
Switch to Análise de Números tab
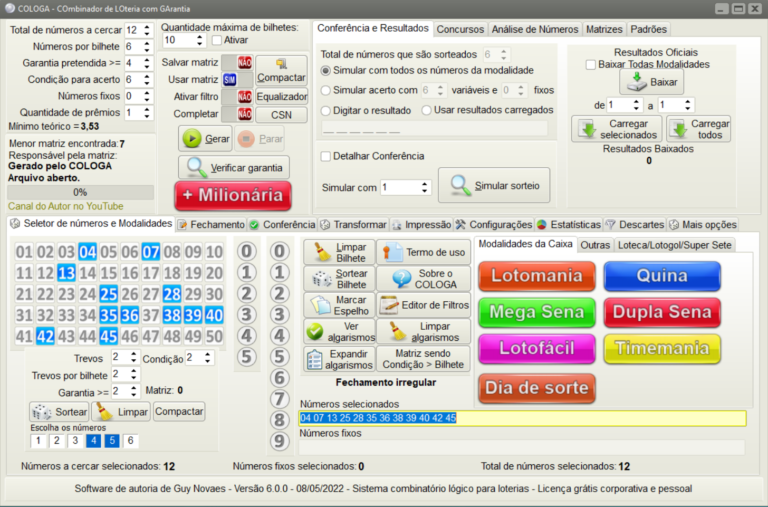pos(535,29)
